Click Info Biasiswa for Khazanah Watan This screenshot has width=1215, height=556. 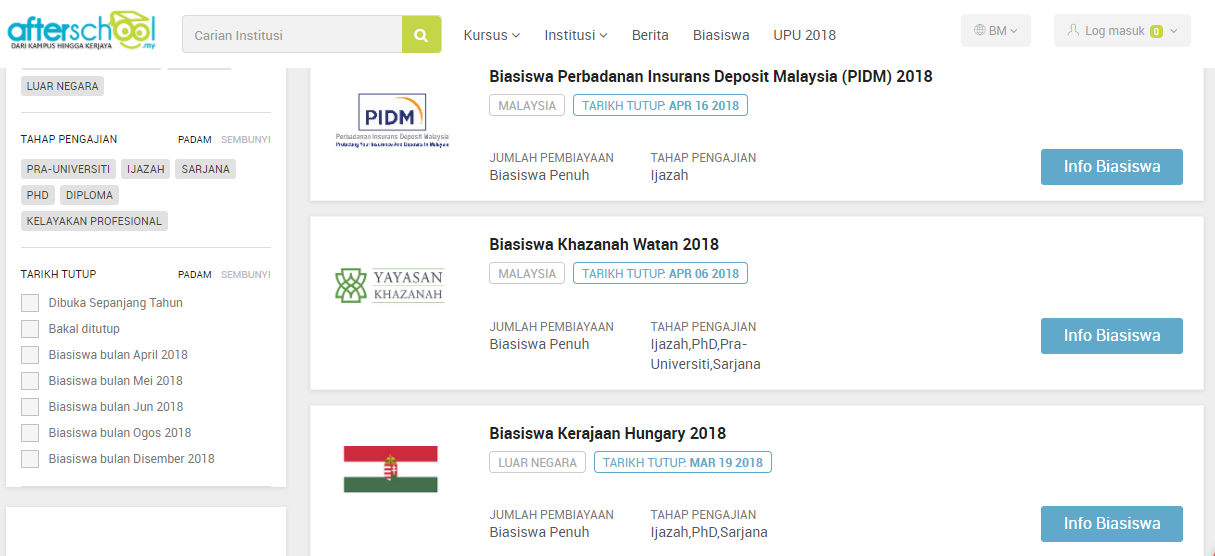1111,336
